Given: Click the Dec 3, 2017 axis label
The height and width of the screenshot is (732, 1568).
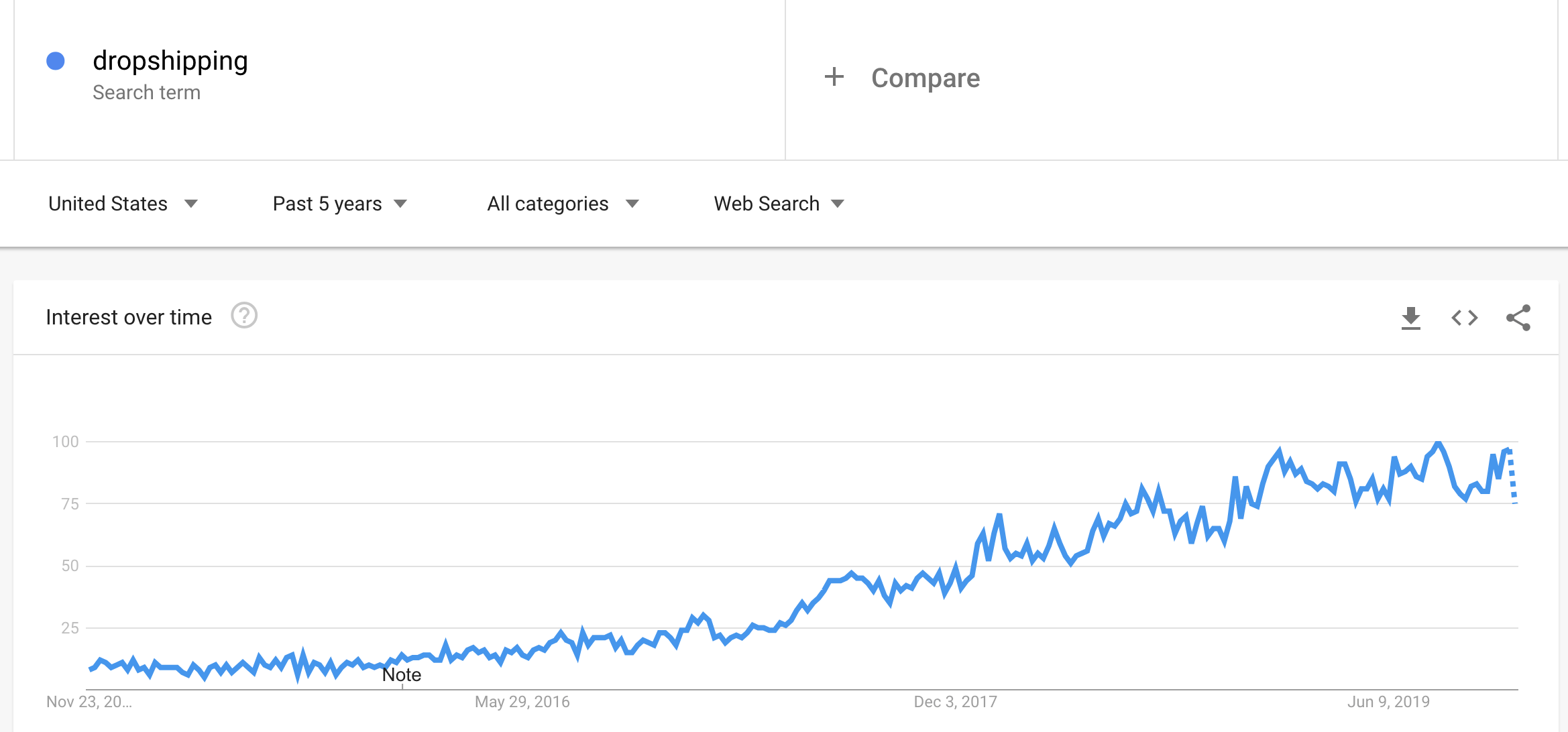Looking at the screenshot, I should (x=956, y=702).
